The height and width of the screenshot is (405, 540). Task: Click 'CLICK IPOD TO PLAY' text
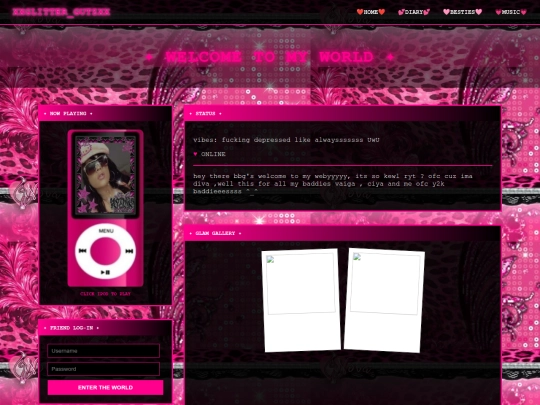tap(105, 294)
